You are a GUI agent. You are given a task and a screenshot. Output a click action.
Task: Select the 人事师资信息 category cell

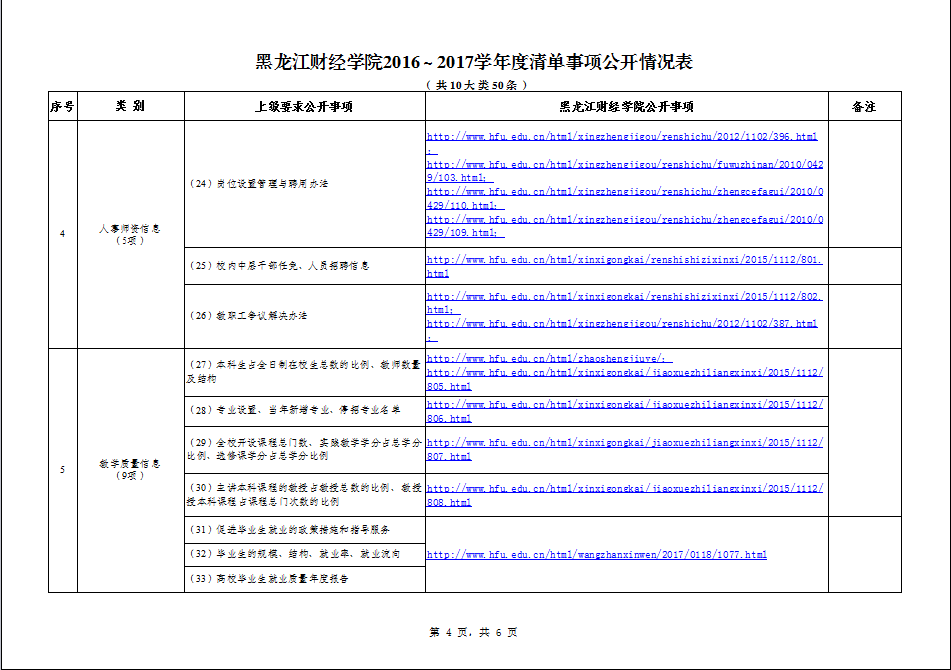click(130, 234)
